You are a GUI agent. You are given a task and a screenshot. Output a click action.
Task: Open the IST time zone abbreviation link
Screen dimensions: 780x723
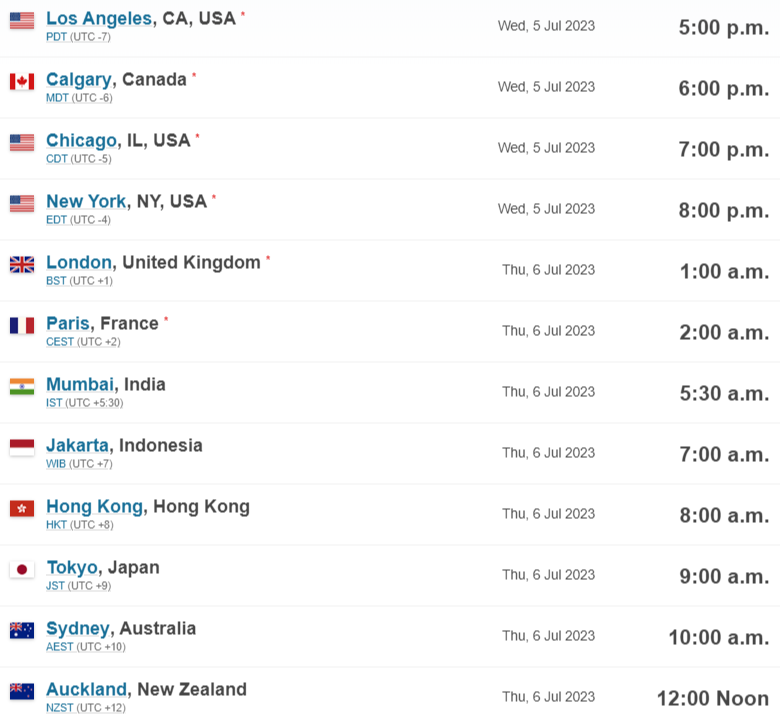(x=54, y=403)
